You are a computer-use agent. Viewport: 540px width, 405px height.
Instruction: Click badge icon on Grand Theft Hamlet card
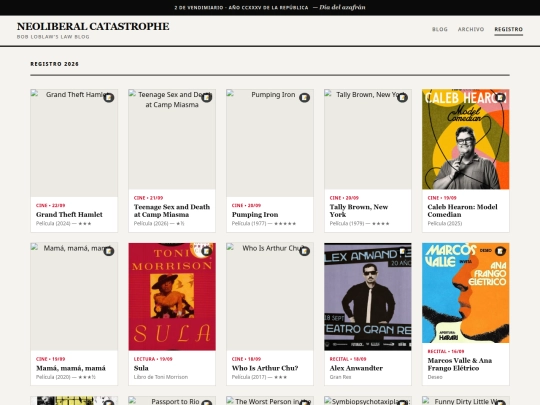pyautogui.click(x=109, y=98)
